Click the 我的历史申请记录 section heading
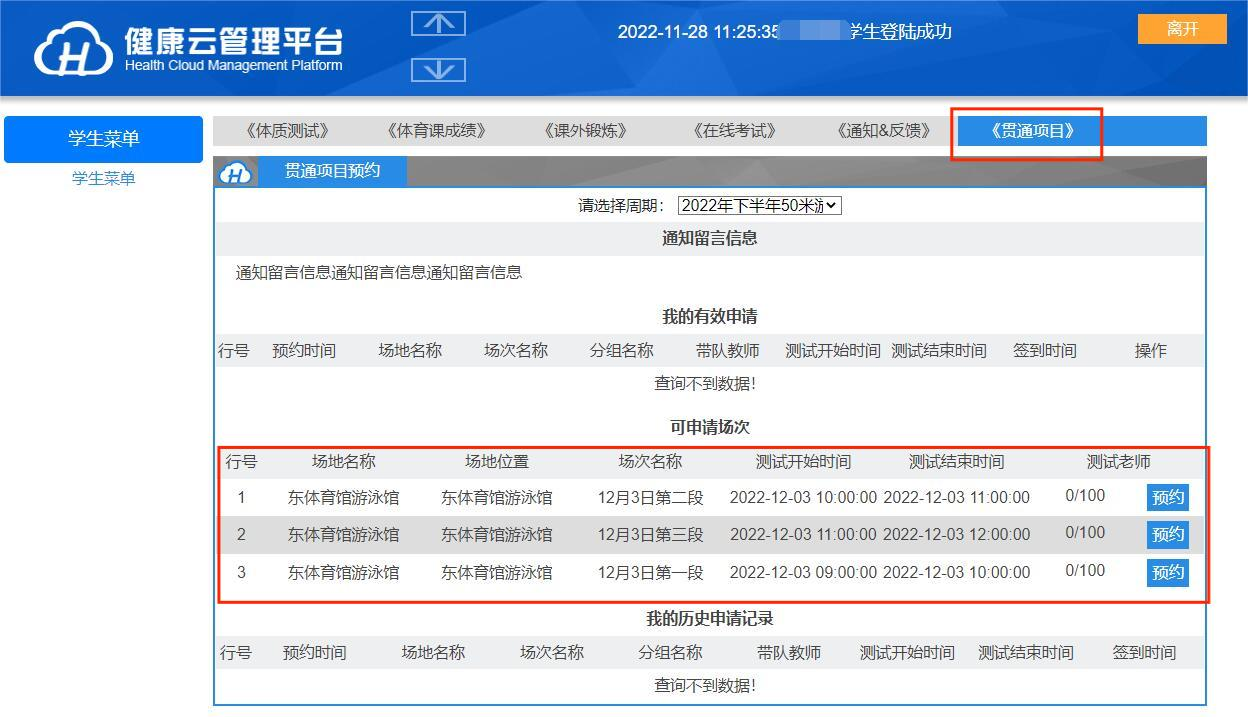The height and width of the screenshot is (717, 1248). pos(709,619)
